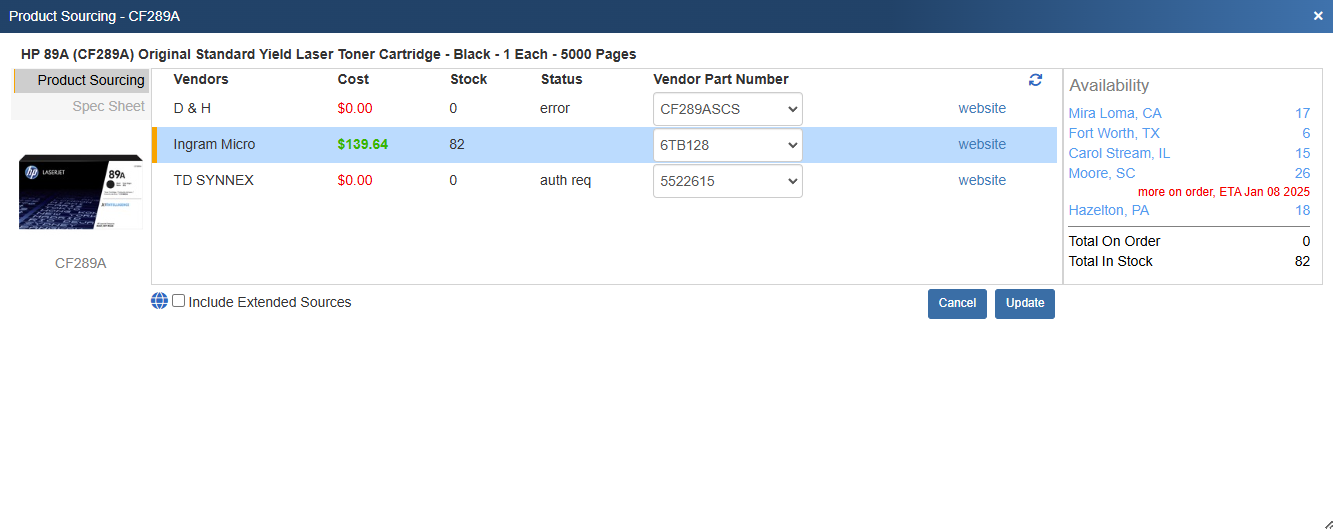This screenshot has height=529, width=1333.
Task: Enable Include Extended Sources checkbox
Action: [x=178, y=301]
